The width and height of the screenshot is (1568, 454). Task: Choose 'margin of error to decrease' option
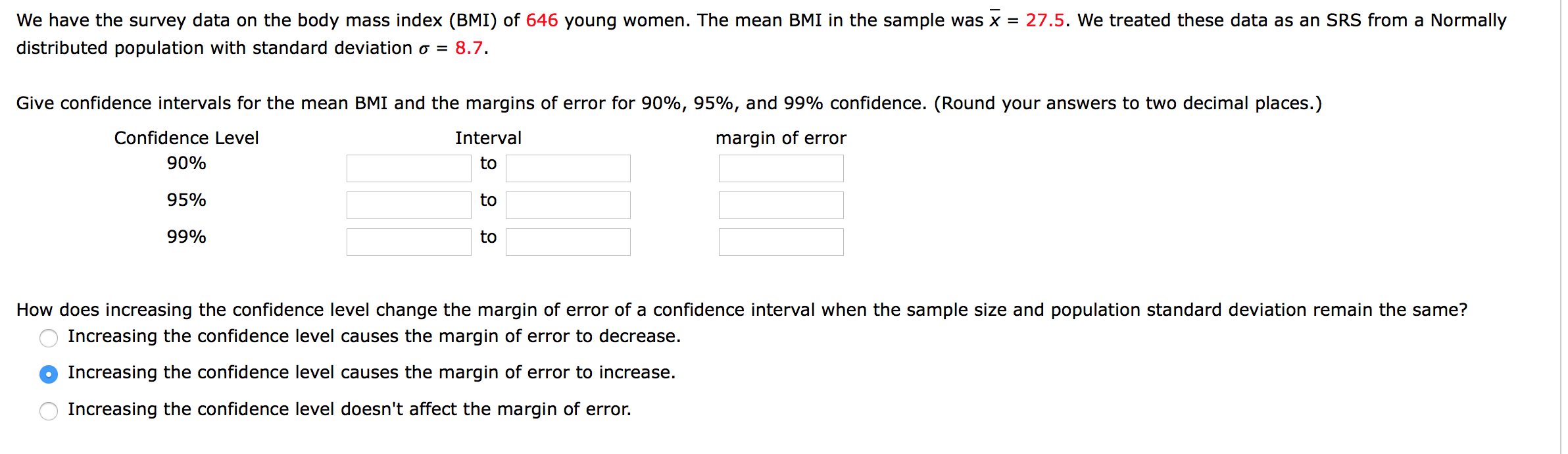click(x=49, y=338)
